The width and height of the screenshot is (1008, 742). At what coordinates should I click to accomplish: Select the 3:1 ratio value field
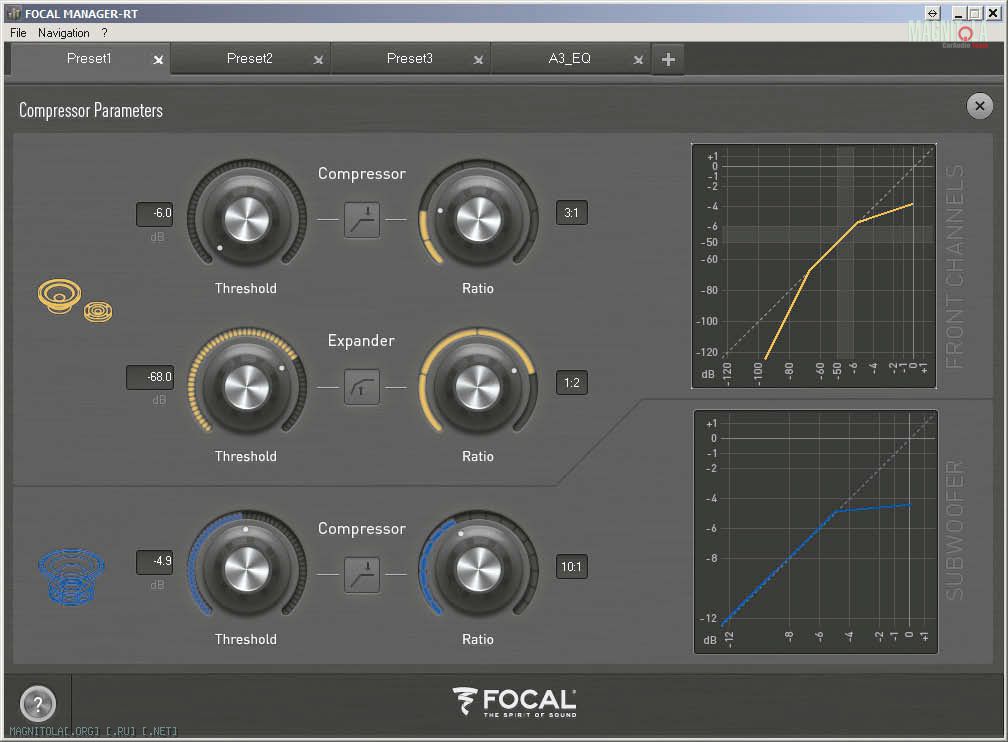(x=572, y=213)
